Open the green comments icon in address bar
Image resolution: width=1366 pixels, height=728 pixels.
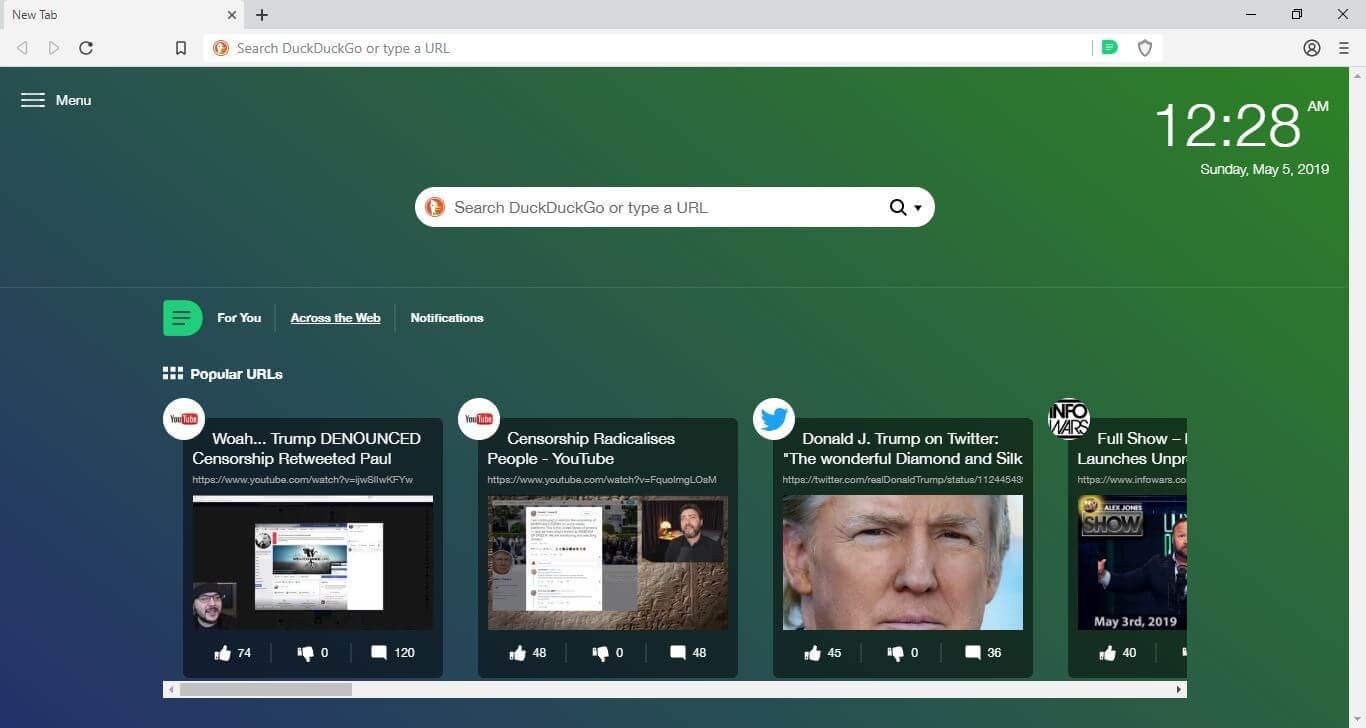[x=1109, y=47]
